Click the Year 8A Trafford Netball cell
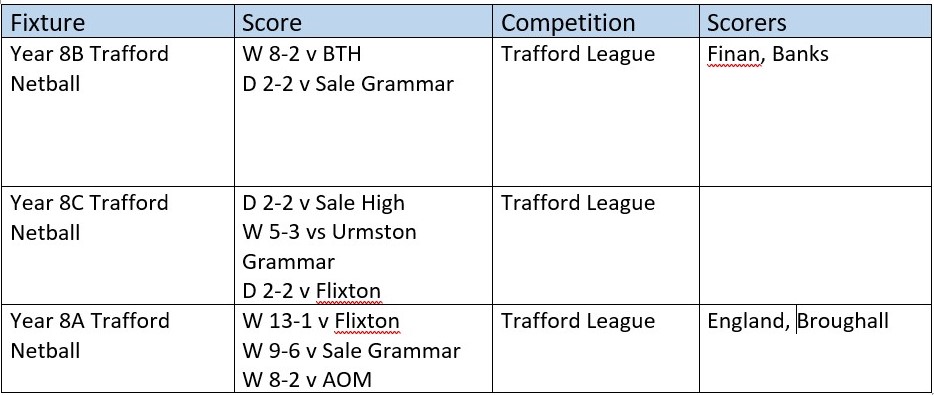This screenshot has height=395, width=934. pyautogui.click(x=119, y=347)
